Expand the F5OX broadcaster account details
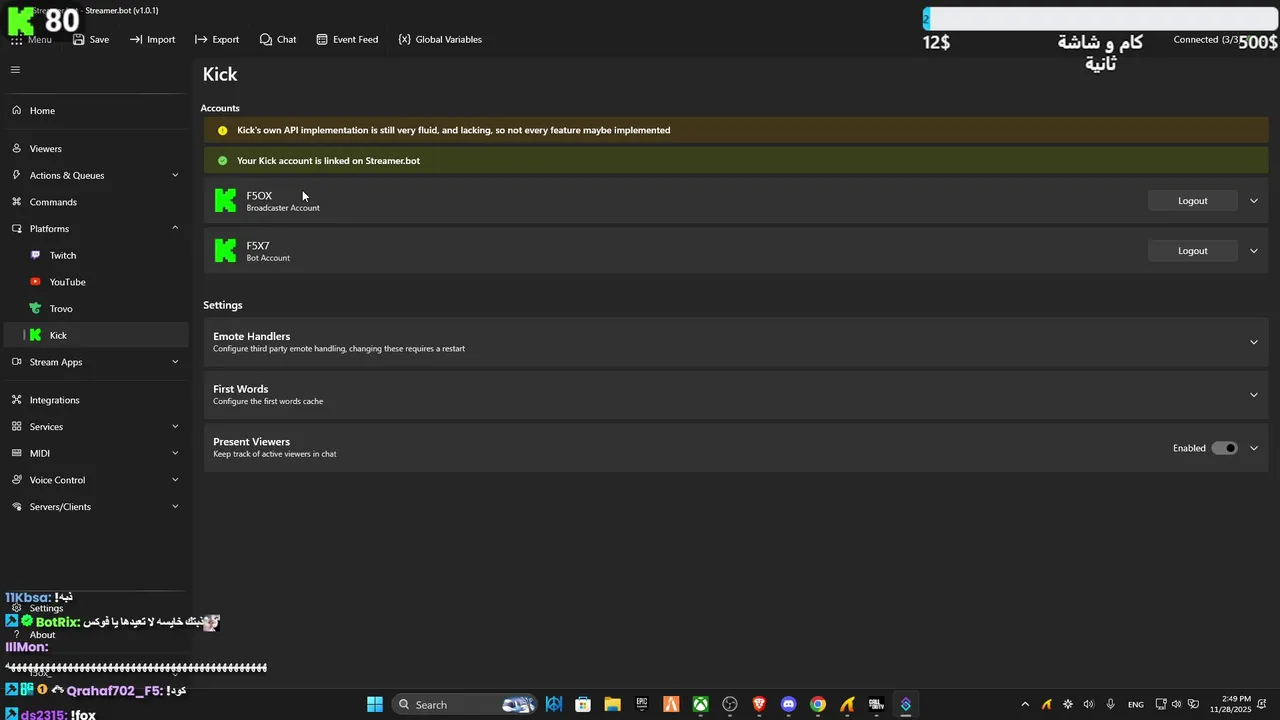 point(1254,201)
